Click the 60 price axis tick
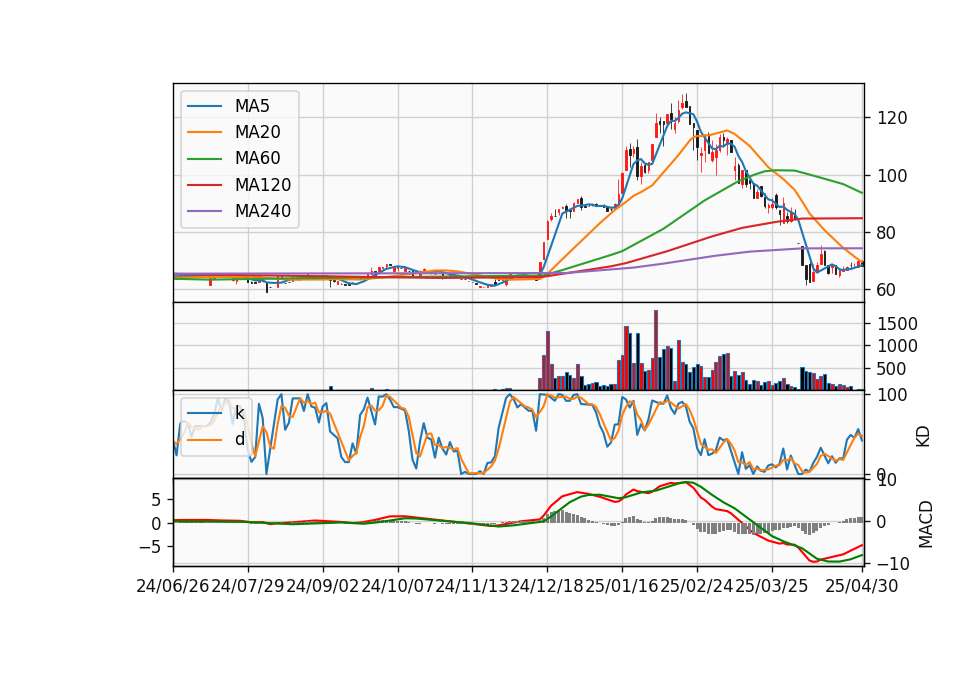Viewport: 960px width, 690px height. (x=887, y=290)
